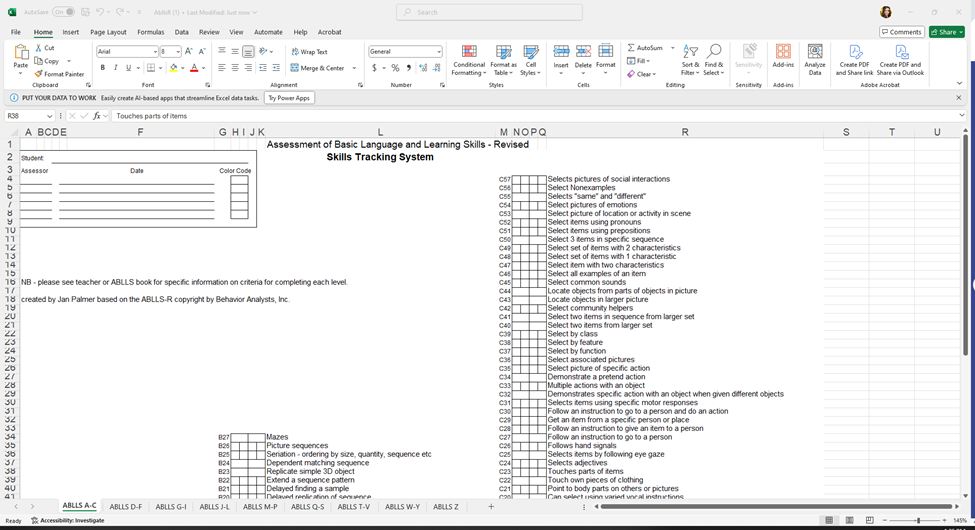
Task: Toggle AutoSave switch
Action: [x=63, y=12]
